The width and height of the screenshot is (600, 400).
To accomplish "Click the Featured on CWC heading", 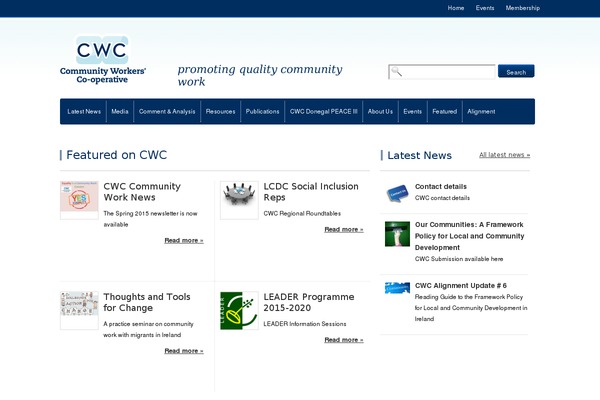I will pos(117,155).
